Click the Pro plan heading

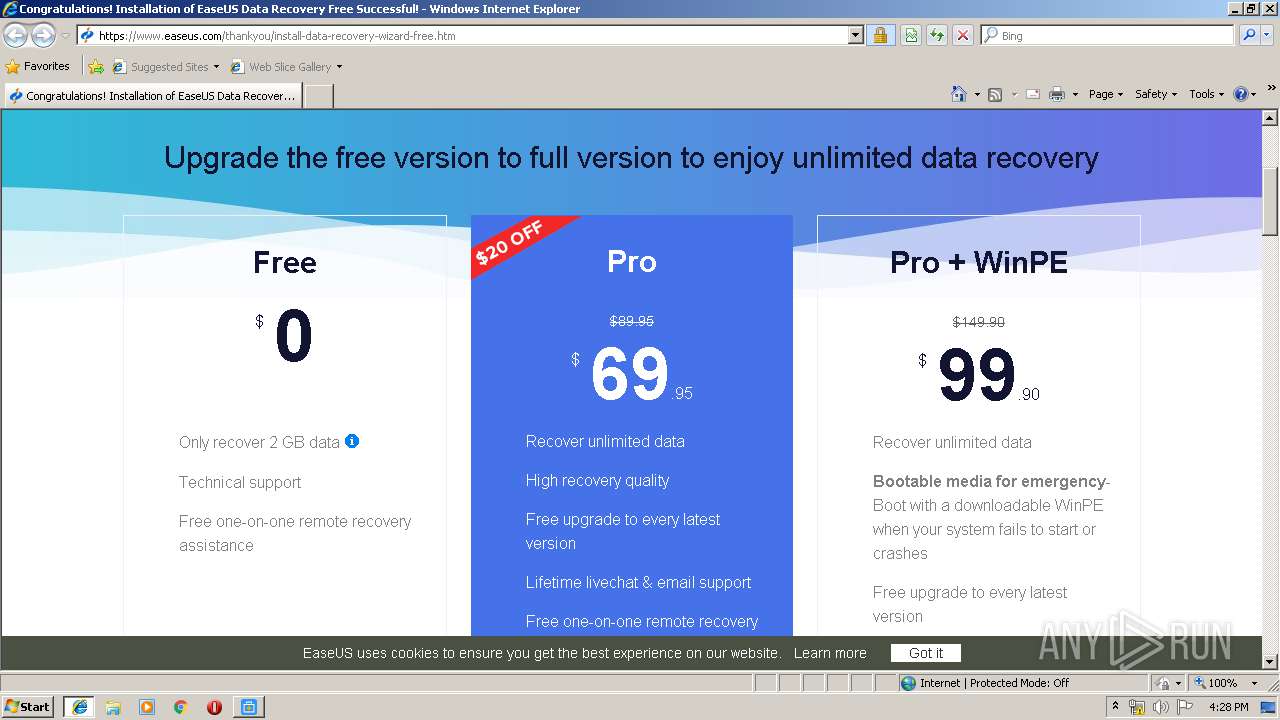(x=632, y=262)
